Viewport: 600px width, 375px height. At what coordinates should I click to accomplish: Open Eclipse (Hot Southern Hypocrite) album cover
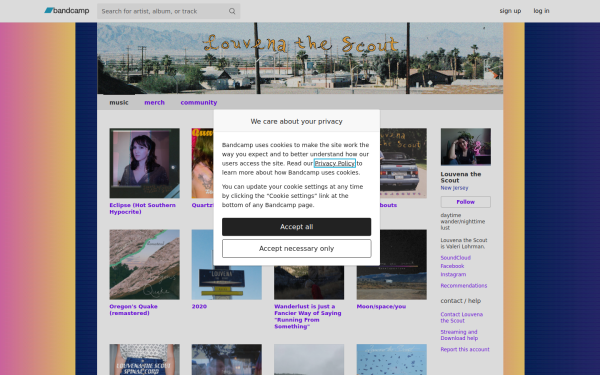[144, 163]
